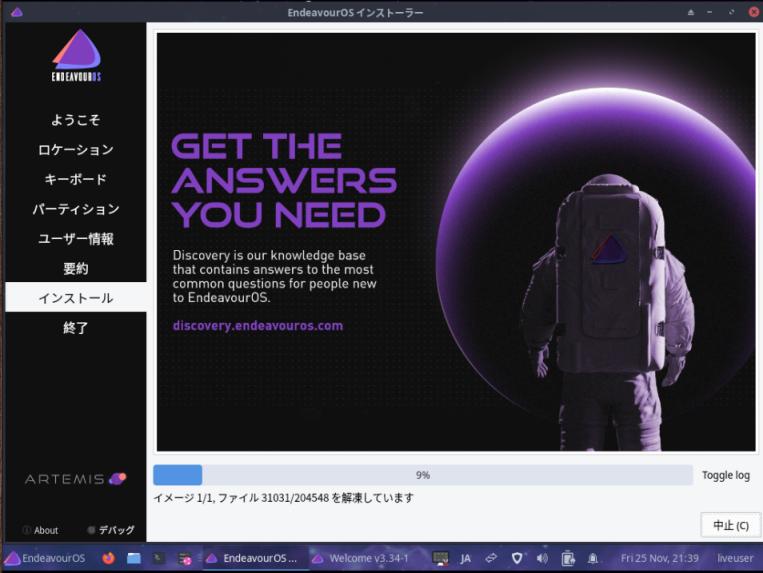Switch to the EndeavourOS installer taskbar entry
The height and width of the screenshot is (573, 763).
click(x=255, y=558)
